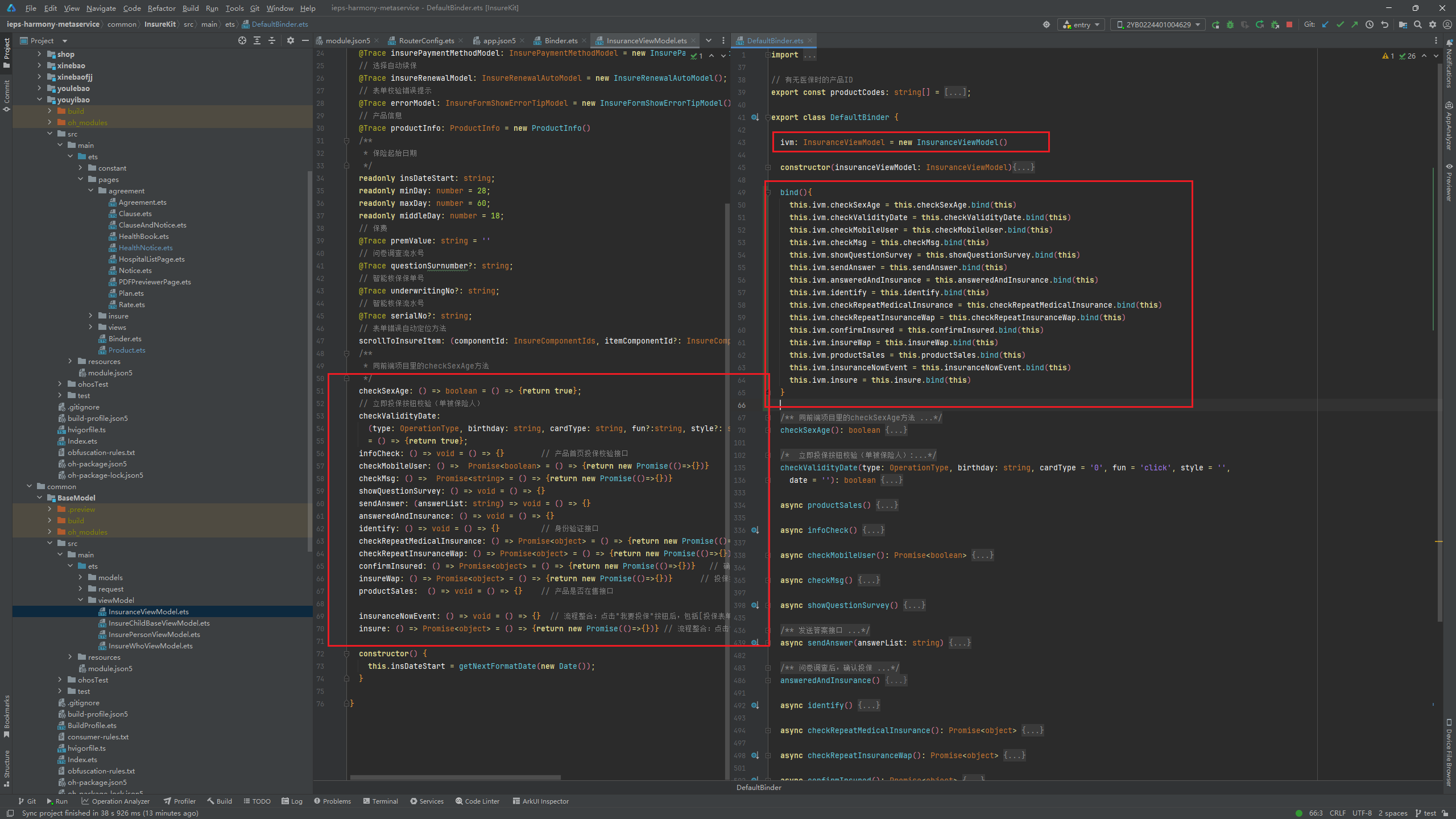Viewport: 1456px width, 819px height.
Task: Open Git history clock icon
Action: click(1370, 24)
